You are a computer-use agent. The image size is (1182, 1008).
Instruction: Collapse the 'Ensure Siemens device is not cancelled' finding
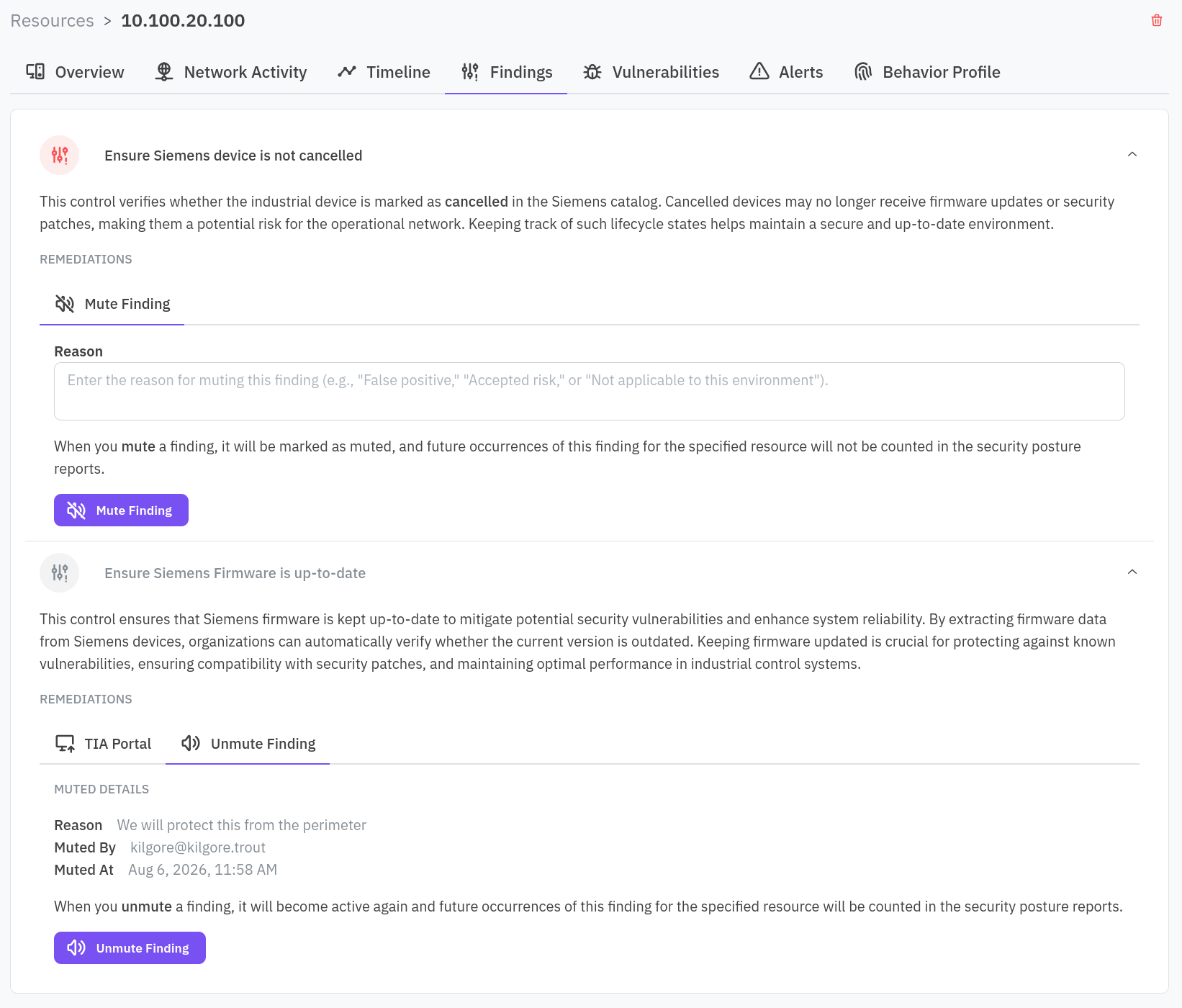point(1132,154)
